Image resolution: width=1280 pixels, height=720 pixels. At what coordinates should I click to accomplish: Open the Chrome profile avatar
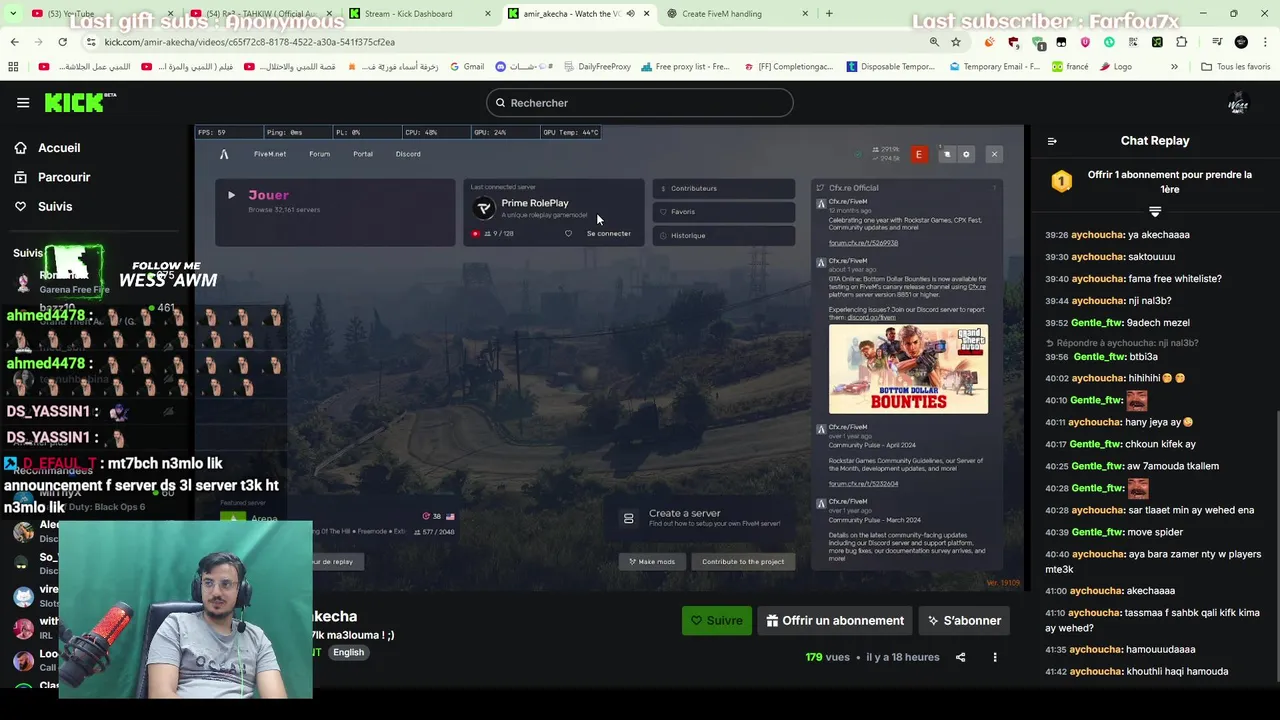[1241, 42]
